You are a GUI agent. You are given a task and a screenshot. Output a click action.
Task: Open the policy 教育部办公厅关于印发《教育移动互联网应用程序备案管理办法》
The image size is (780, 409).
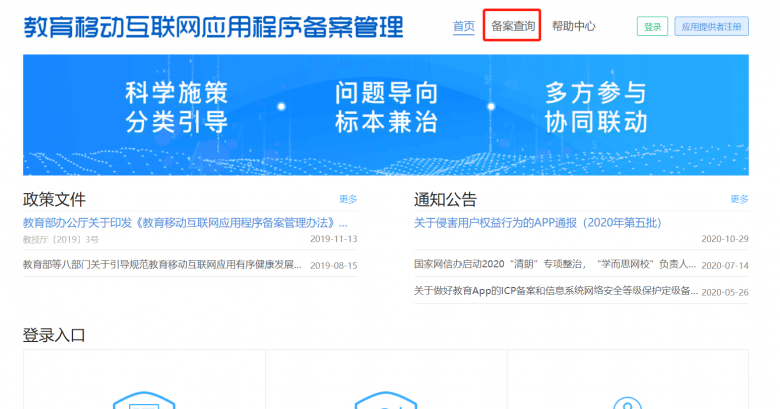pyautogui.click(x=185, y=222)
